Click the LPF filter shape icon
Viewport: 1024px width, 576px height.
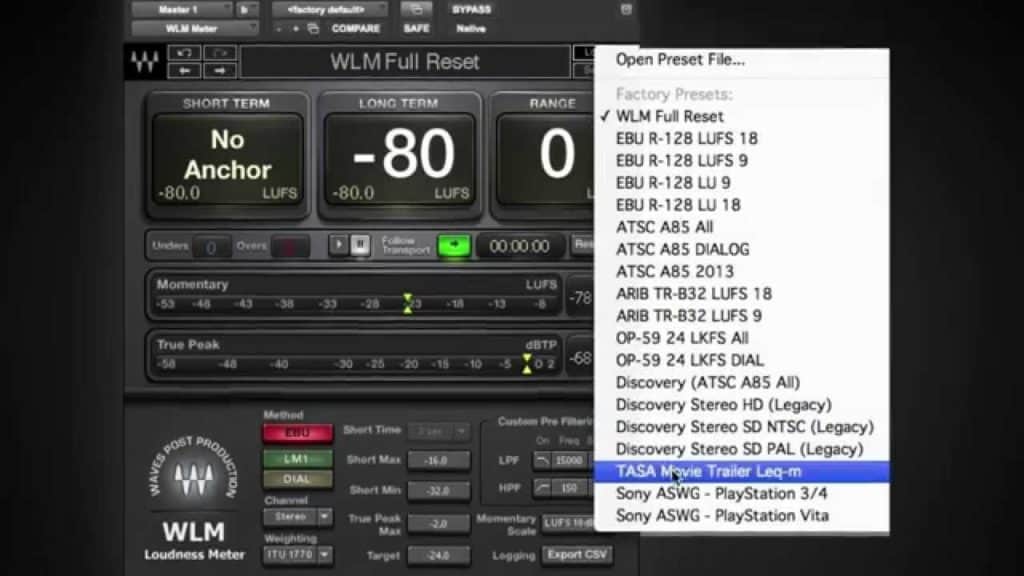coord(542,460)
